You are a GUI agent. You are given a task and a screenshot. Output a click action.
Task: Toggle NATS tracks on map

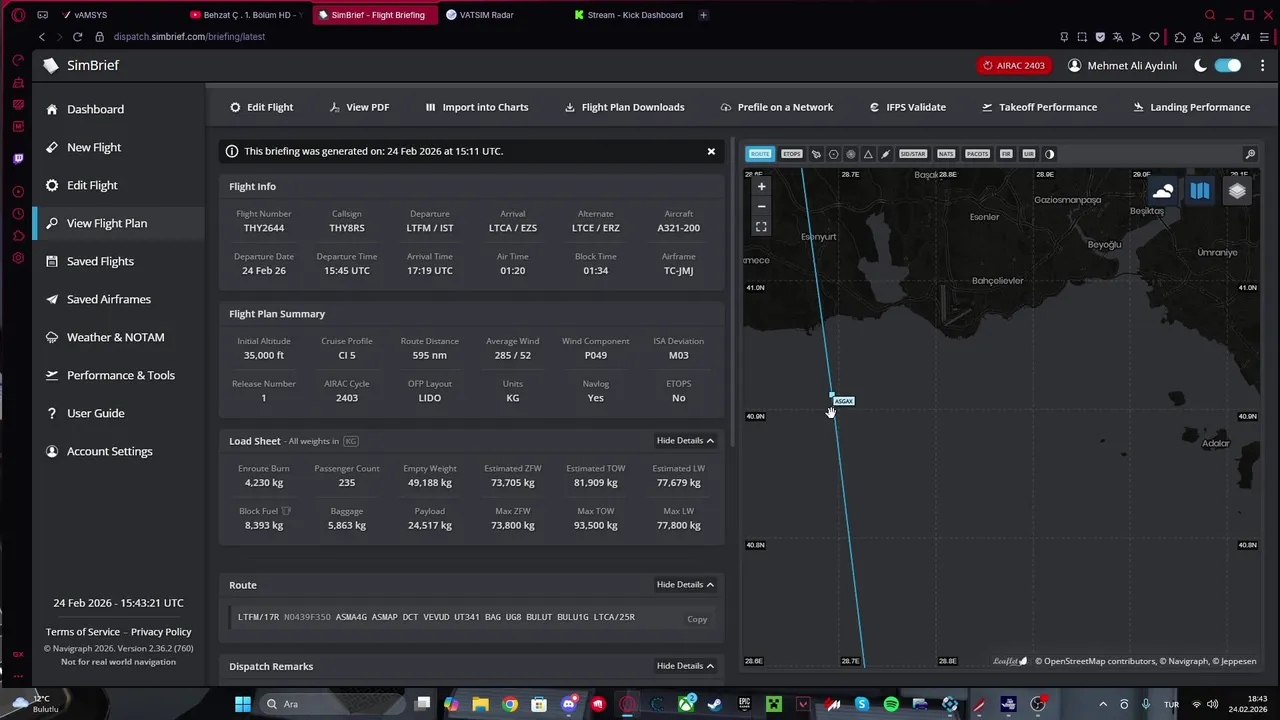[946, 154]
